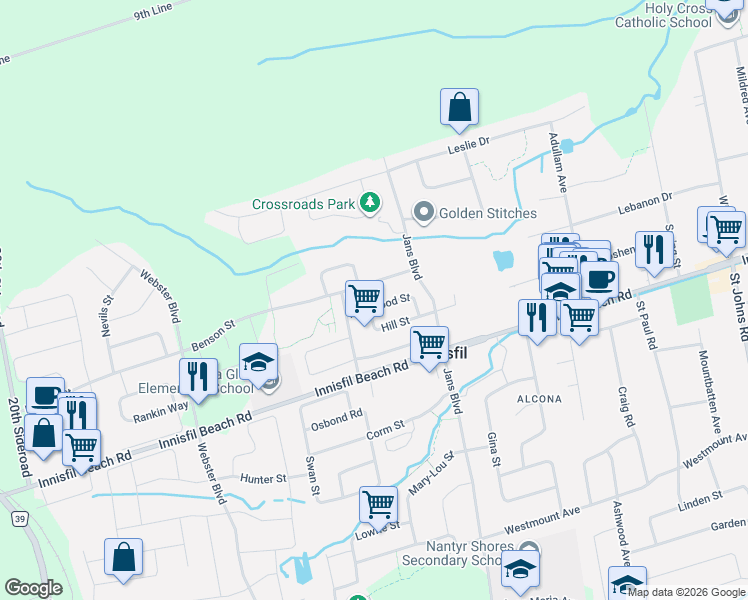This screenshot has height=600, width=748.
Task: Click the 9th Line road label
Action: point(152,11)
